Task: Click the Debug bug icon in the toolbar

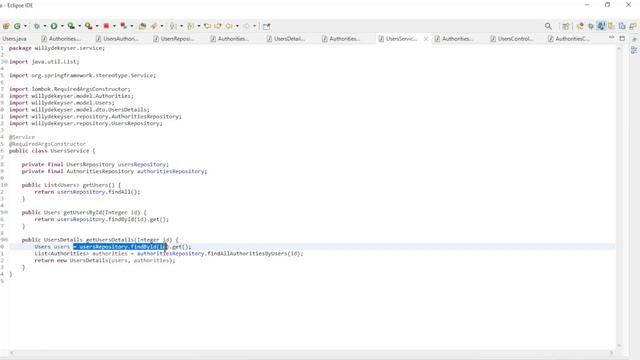Action: [37, 26]
